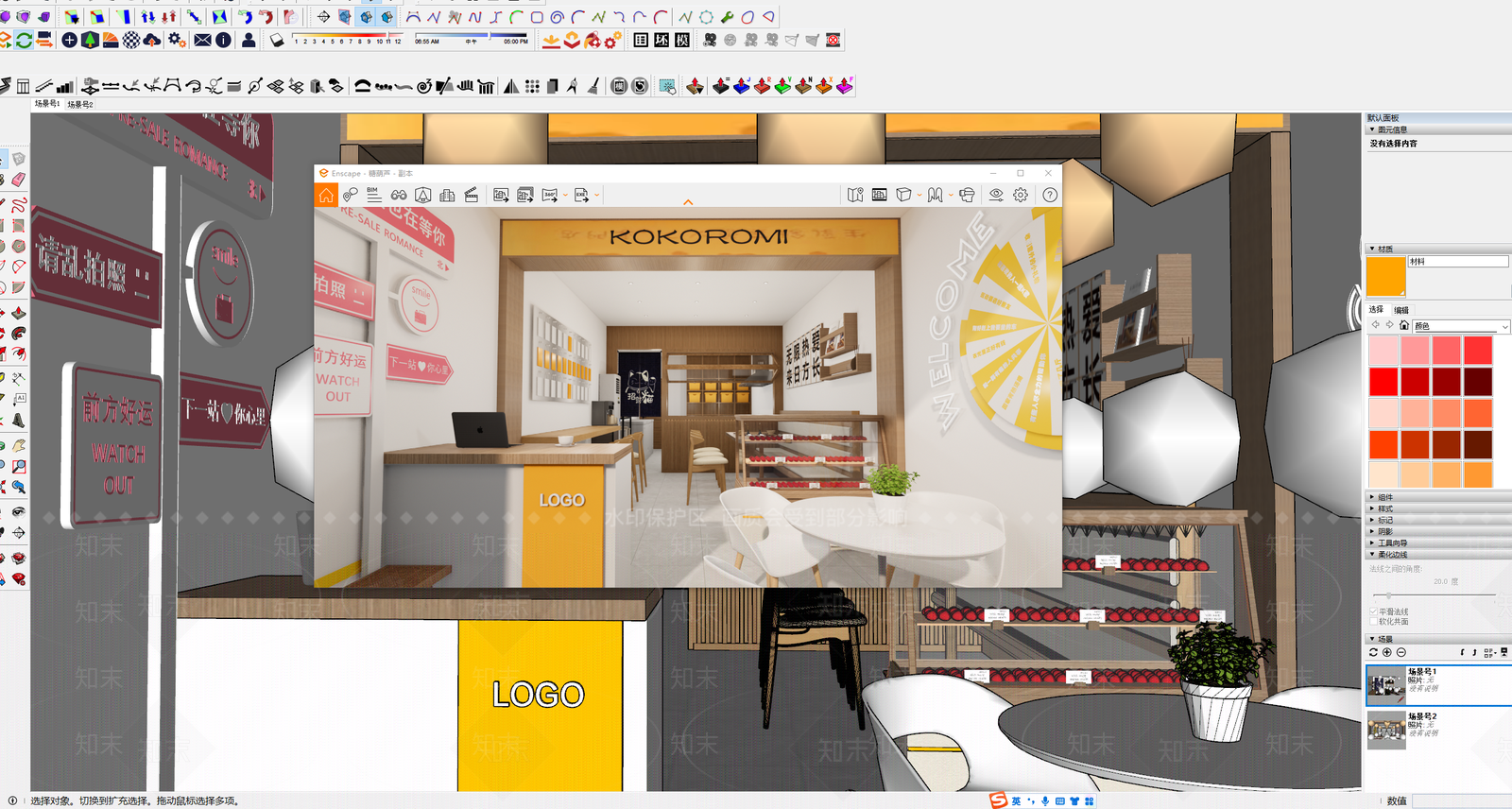Collapse Enscape toolbar with orange chevron
1512x809 pixels.
pyautogui.click(x=688, y=202)
